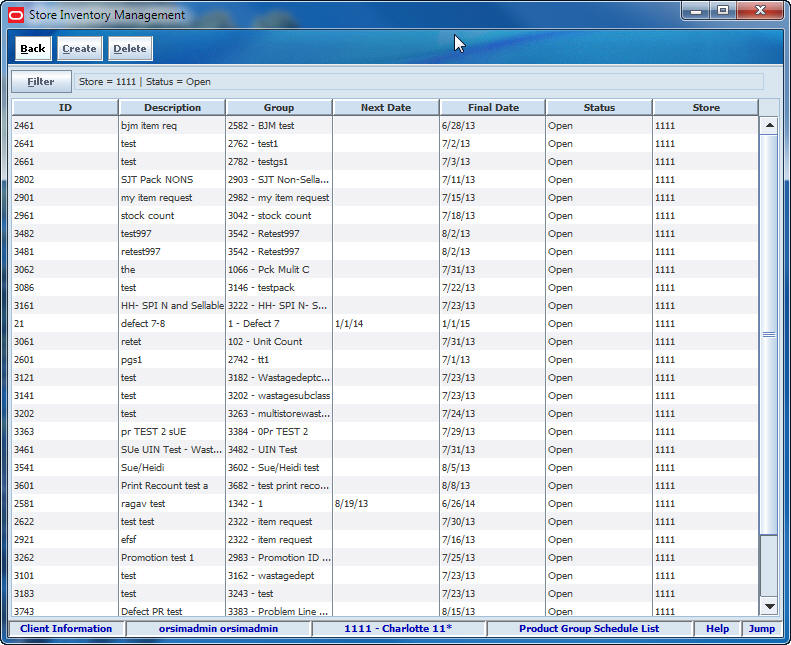The image size is (791, 645).
Task: Click 1111 - Charlotte 11* store label
Action: (398, 628)
